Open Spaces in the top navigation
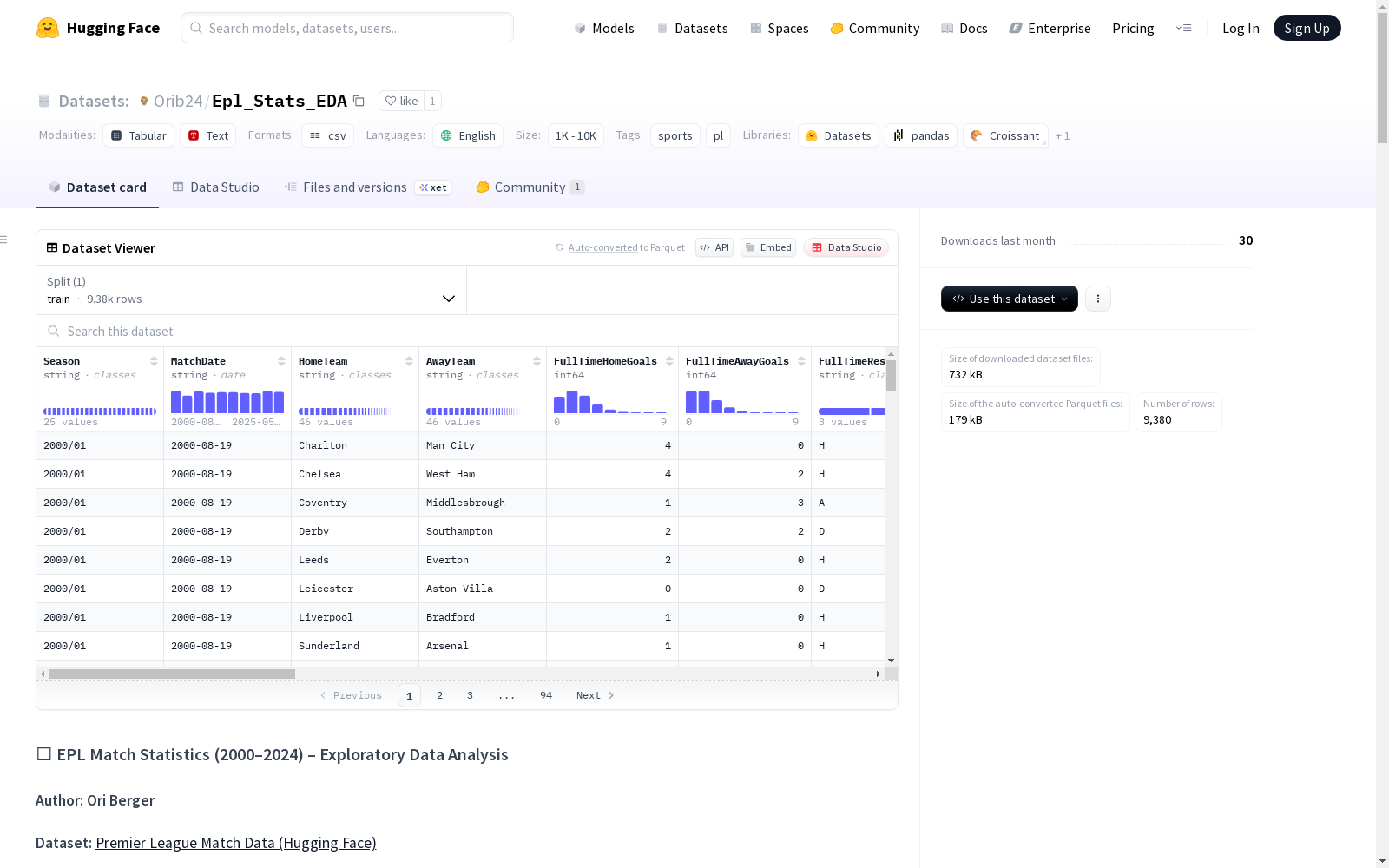 coord(780,28)
